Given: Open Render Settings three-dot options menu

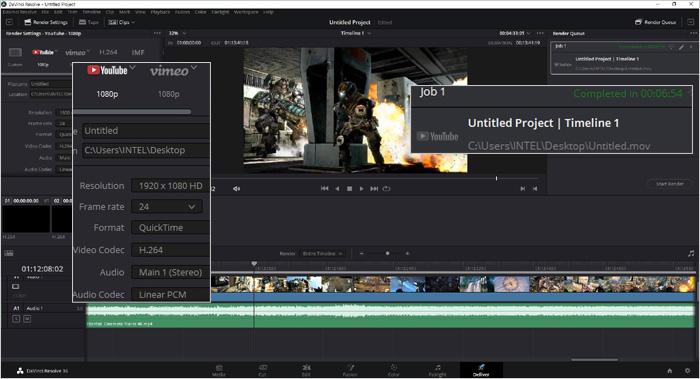Looking at the screenshot, I should pos(157,33).
